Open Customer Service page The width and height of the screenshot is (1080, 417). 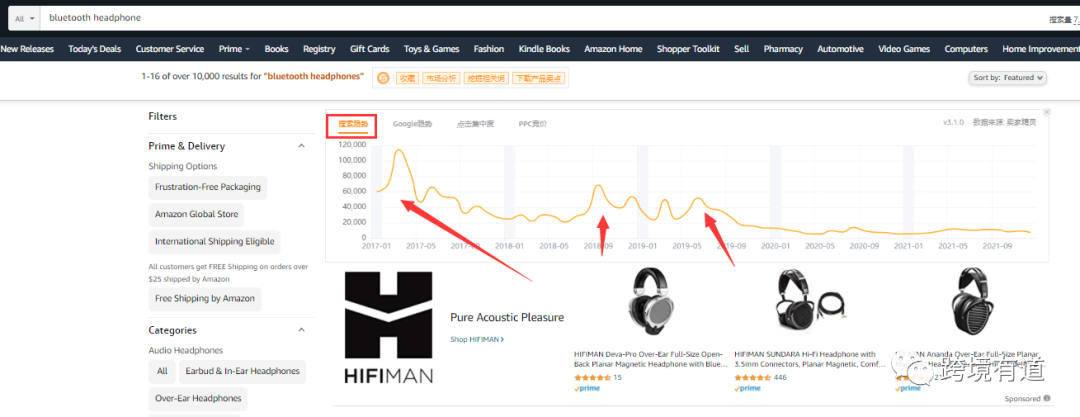(169, 49)
